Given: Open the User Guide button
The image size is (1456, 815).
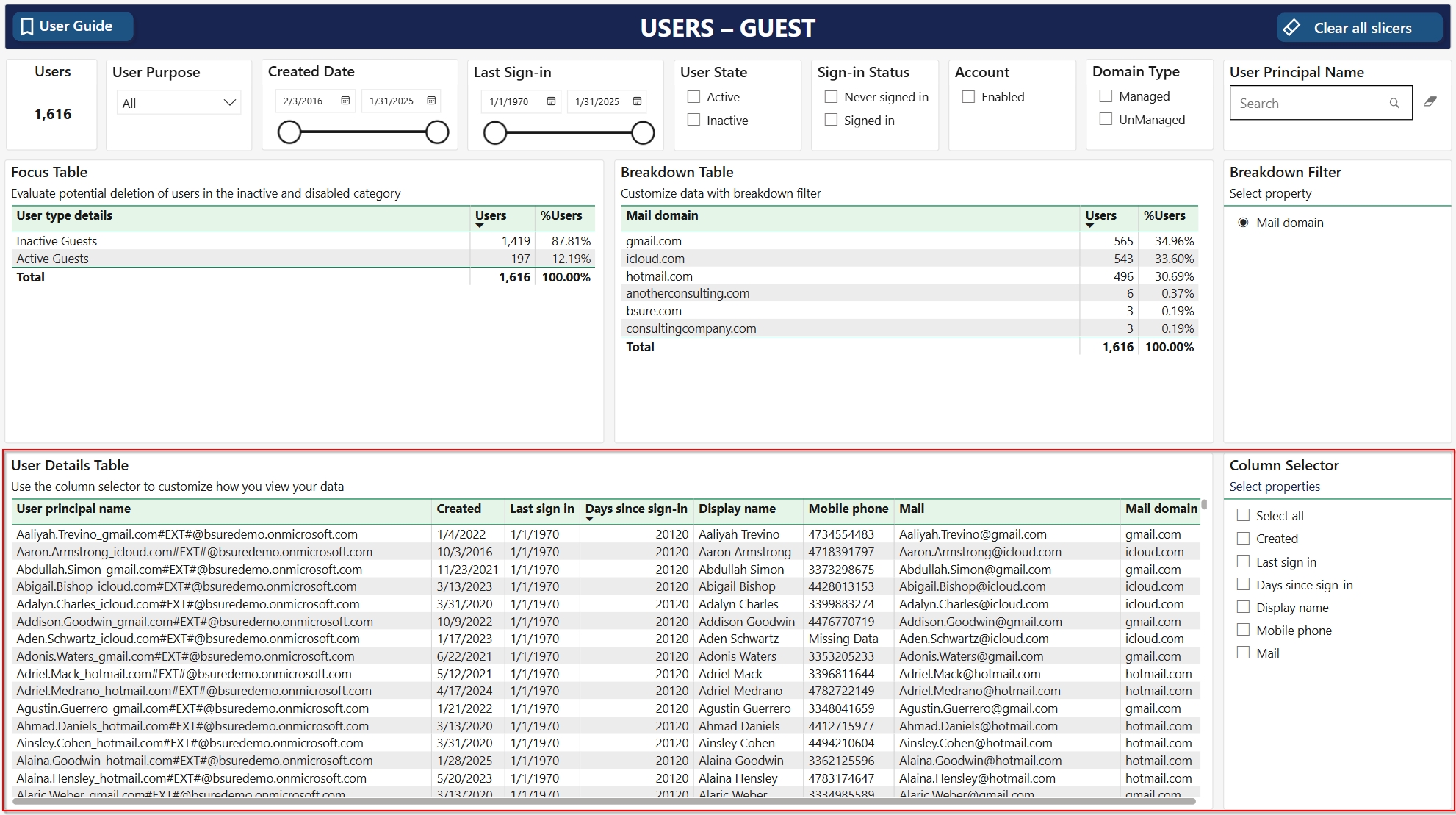Looking at the screenshot, I should (73, 26).
